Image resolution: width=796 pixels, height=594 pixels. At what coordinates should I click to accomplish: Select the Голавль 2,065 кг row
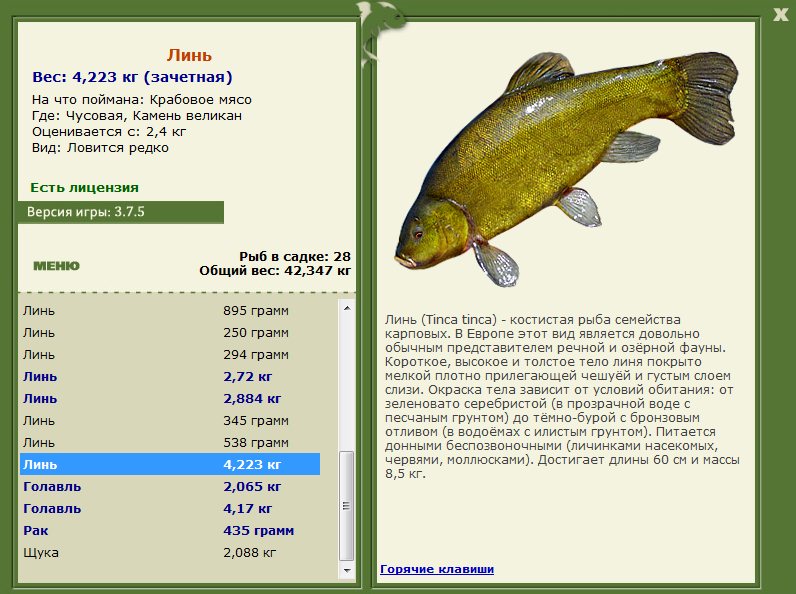pos(170,486)
